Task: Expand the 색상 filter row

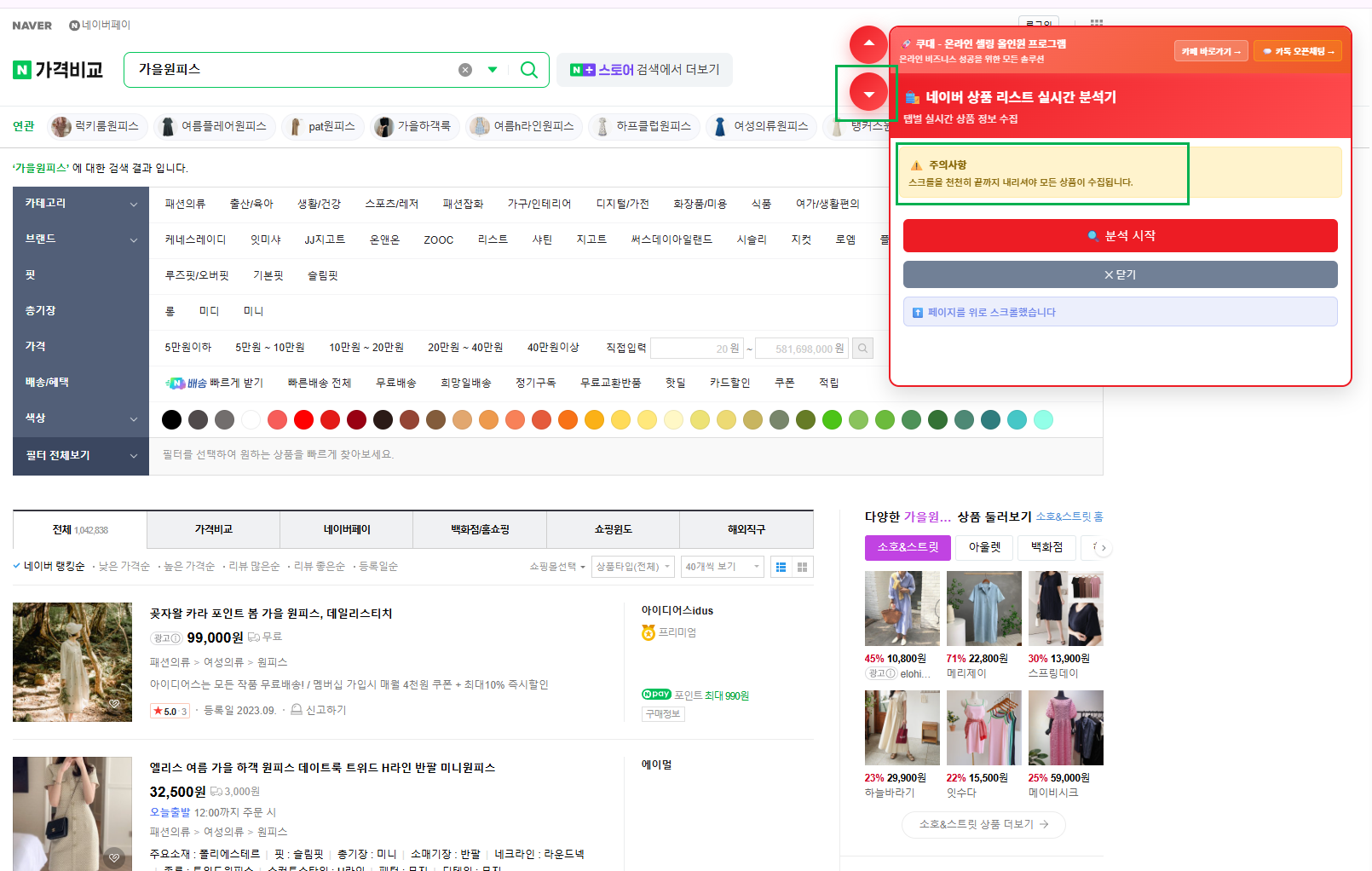Action: 81,418
